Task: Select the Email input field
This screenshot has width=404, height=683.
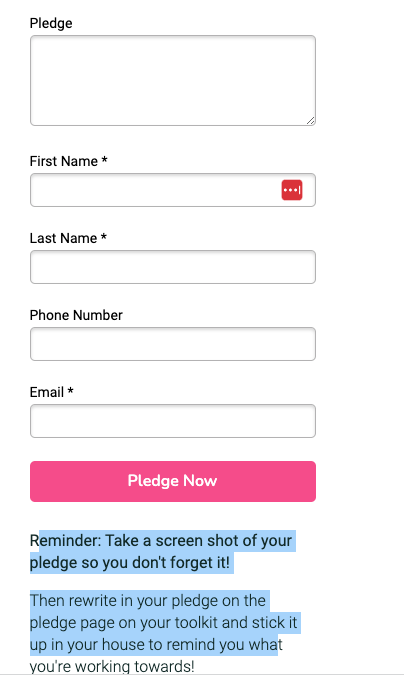Action: click(x=173, y=421)
